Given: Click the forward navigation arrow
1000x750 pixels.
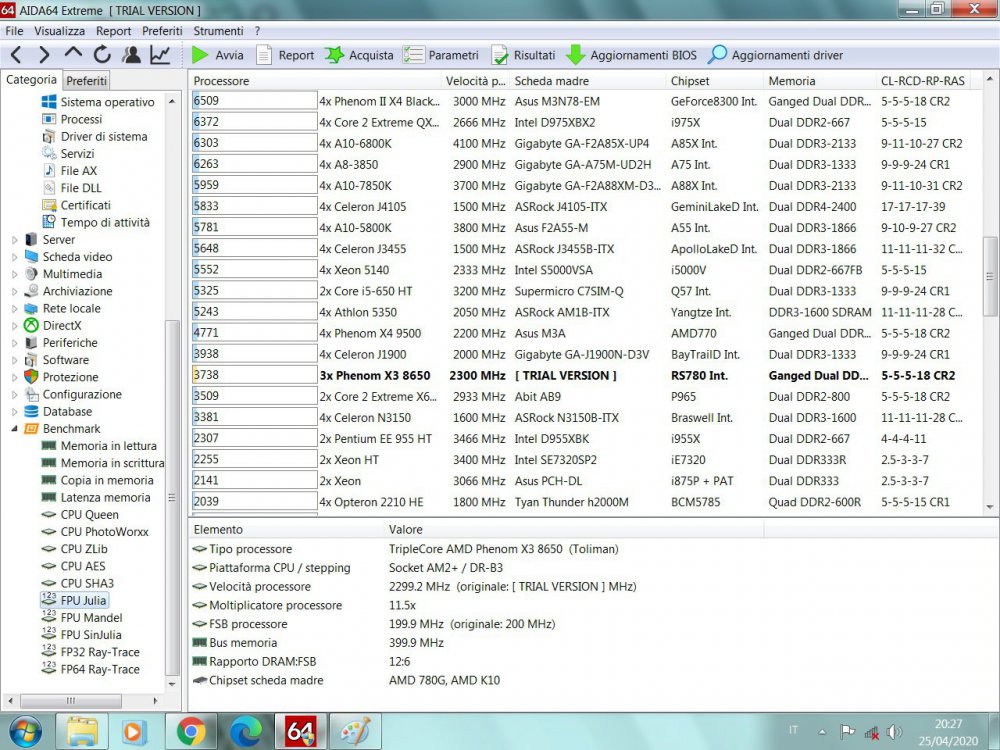Looking at the screenshot, I should (45, 55).
